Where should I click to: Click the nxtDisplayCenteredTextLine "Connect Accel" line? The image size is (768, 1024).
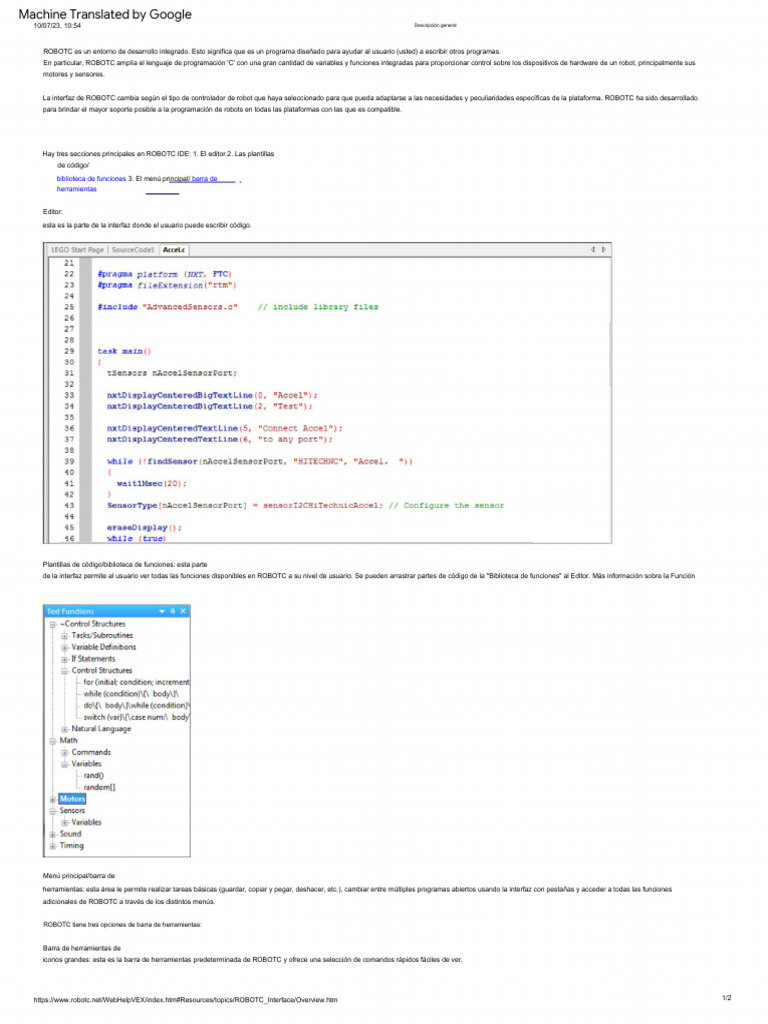tap(225, 428)
